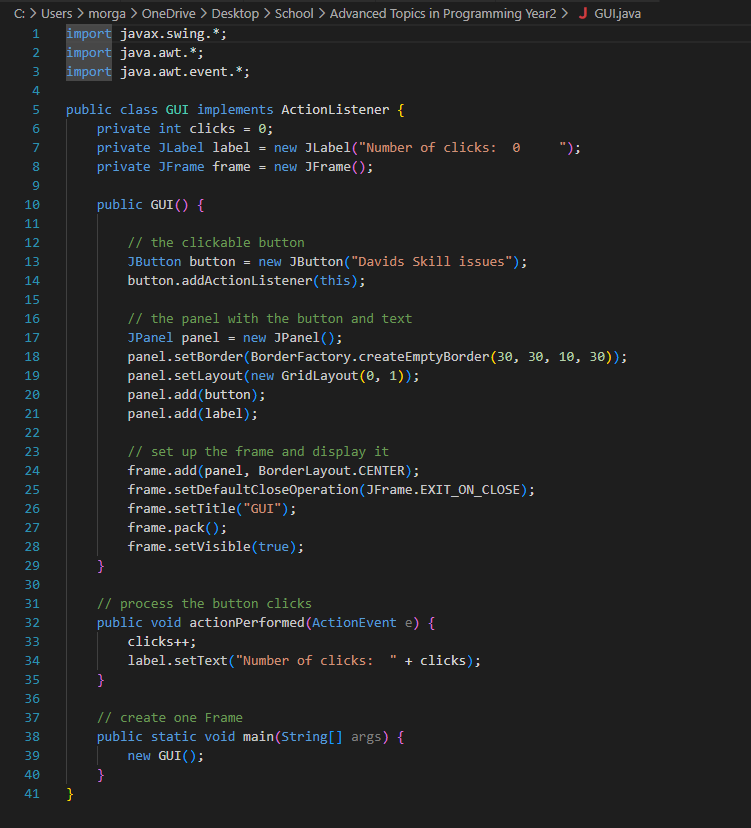Click comment '// the panel with the button and text'
The image size is (751, 828).
coord(270,319)
